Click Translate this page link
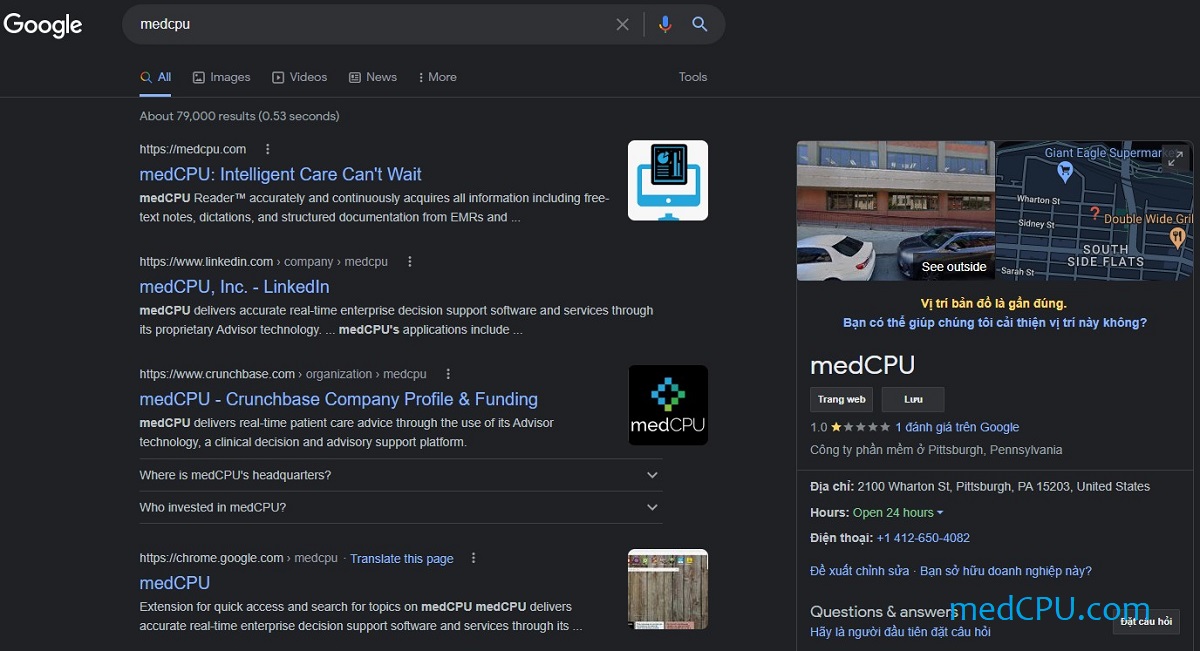1200x651 pixels. coord(402,559)
